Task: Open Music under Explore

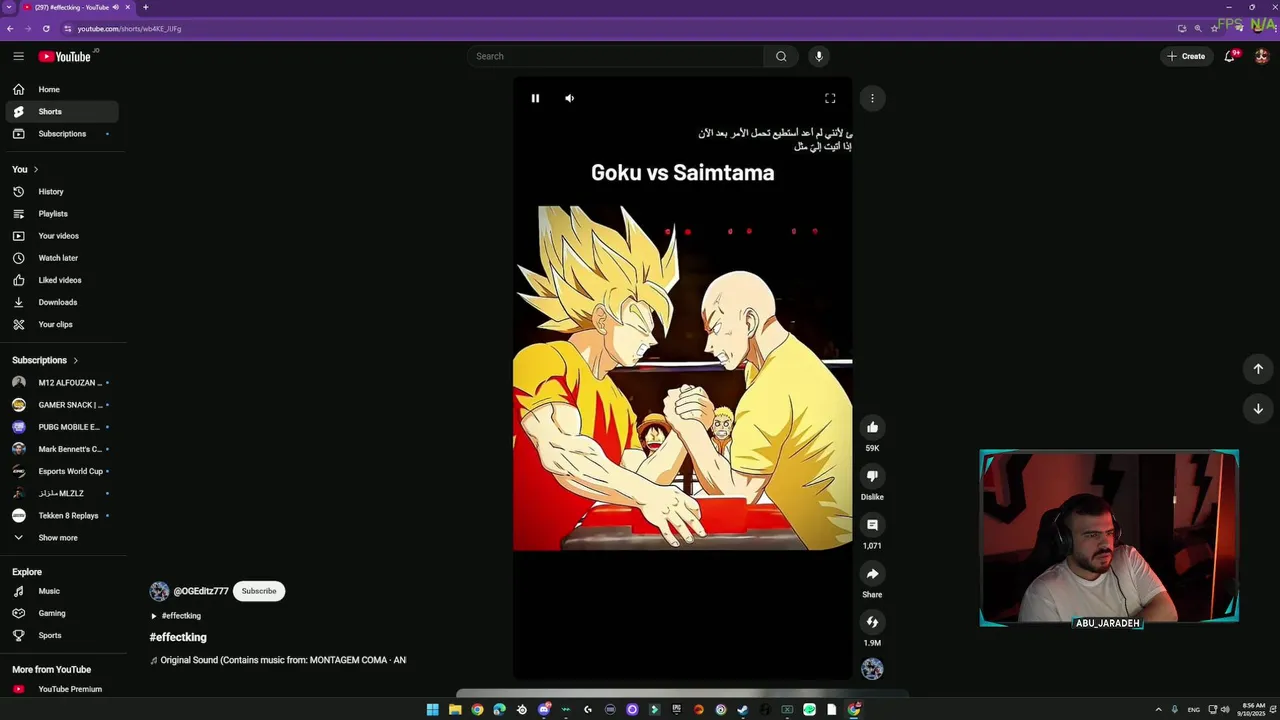Action: [62, 591]
